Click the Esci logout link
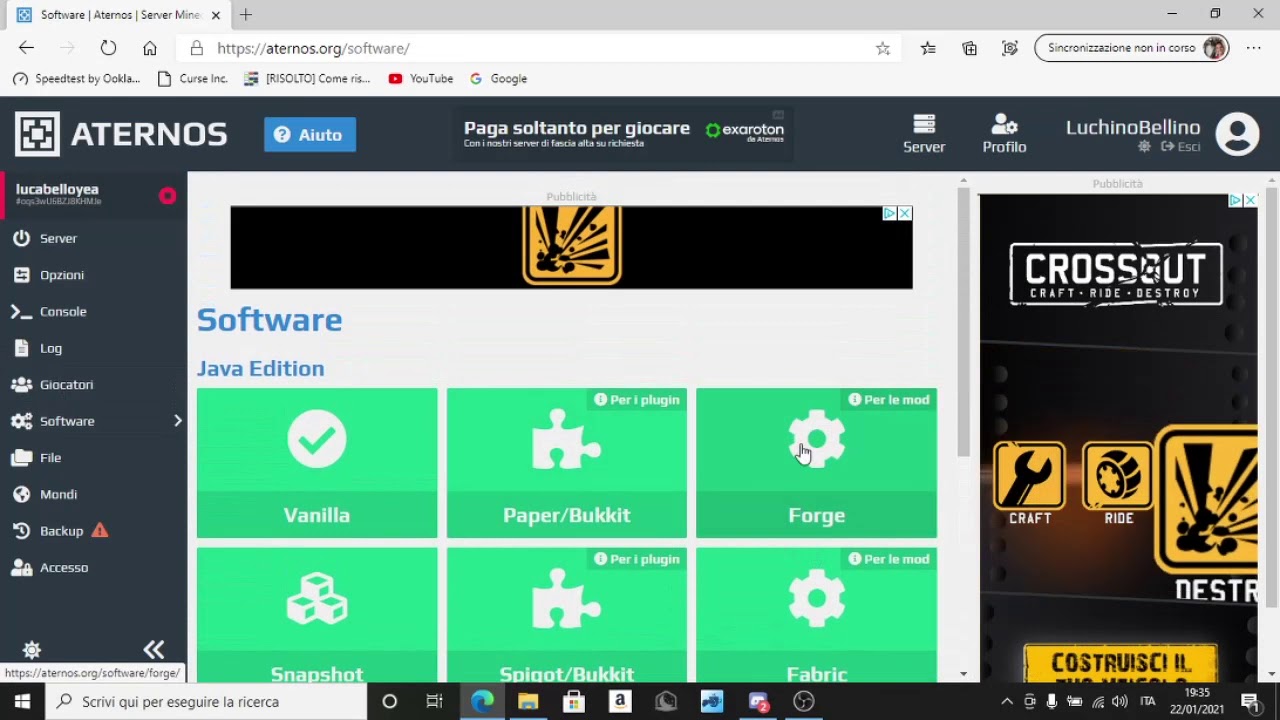The height and width of the screenshot is (720, 1280). point(1180,146)
